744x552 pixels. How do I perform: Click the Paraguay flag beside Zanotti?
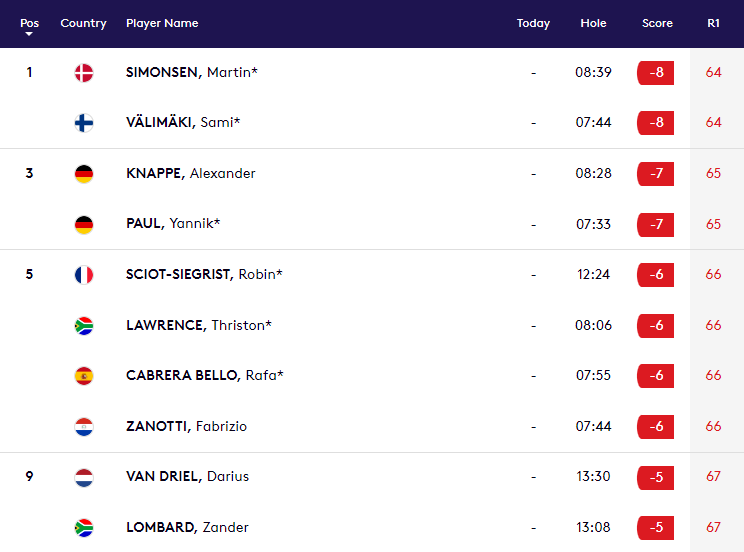pyautogui.click(x=84, y=427)
